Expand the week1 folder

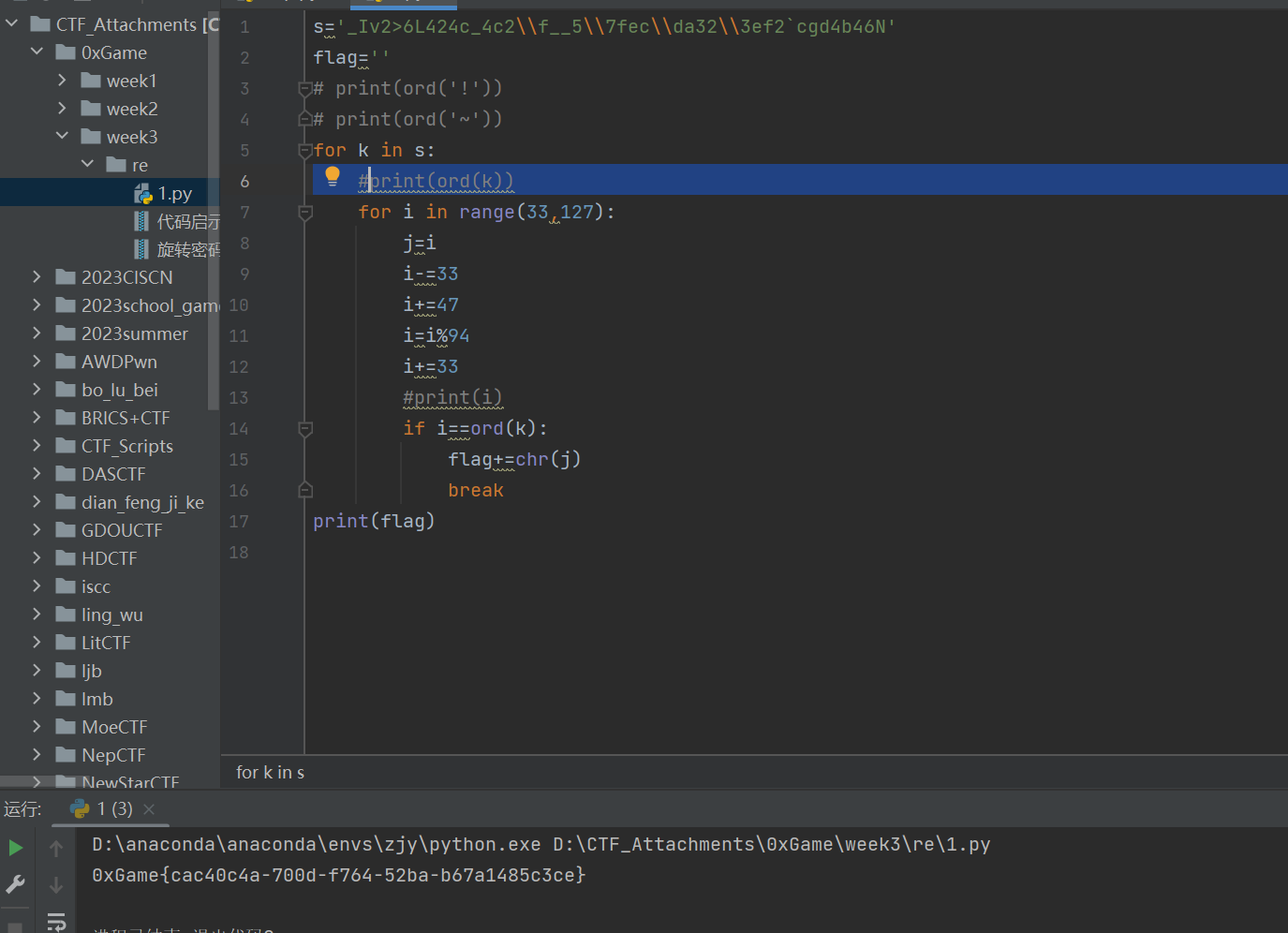coord(62,81)
